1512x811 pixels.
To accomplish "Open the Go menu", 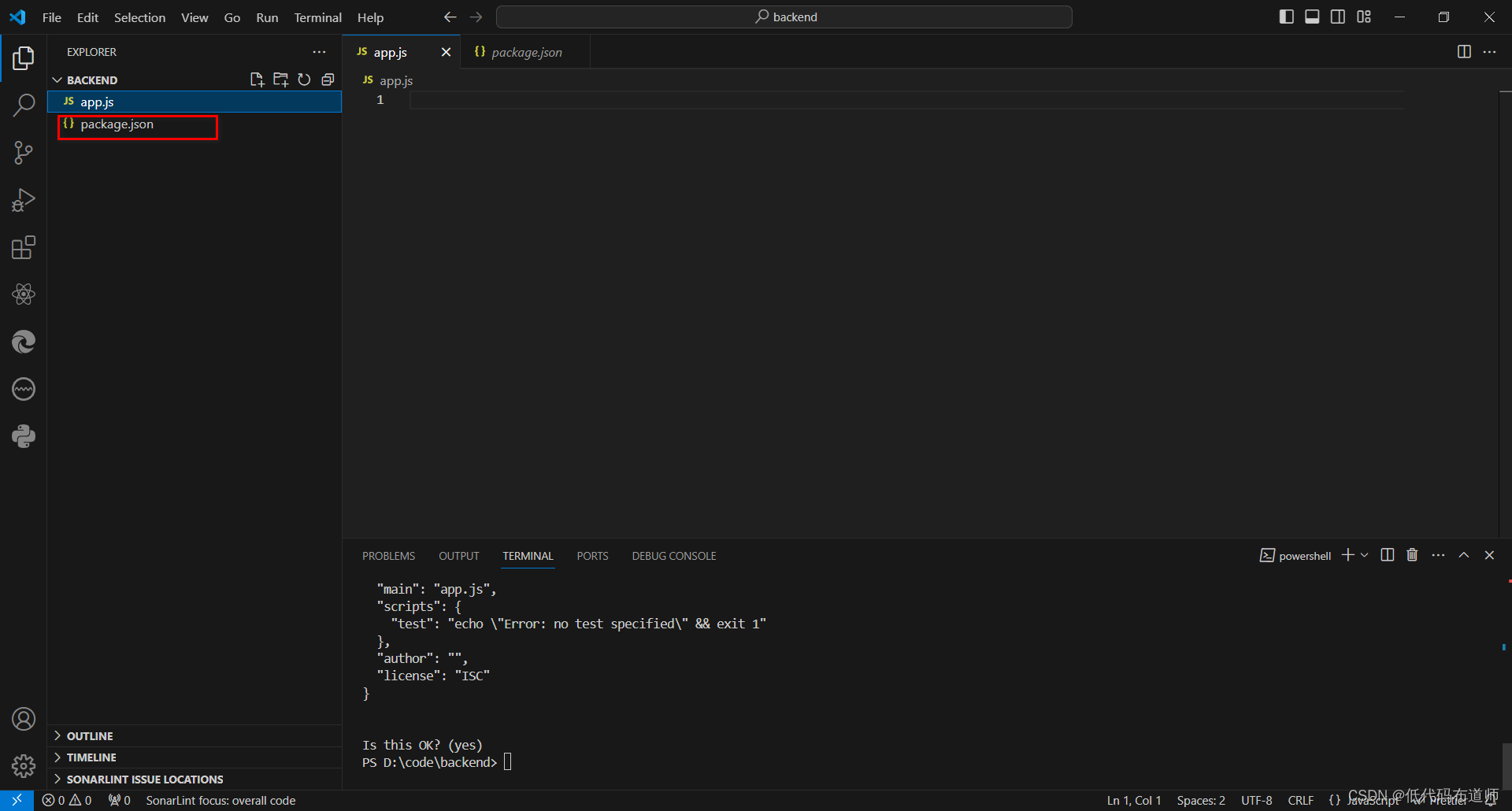I will (232, 17).
